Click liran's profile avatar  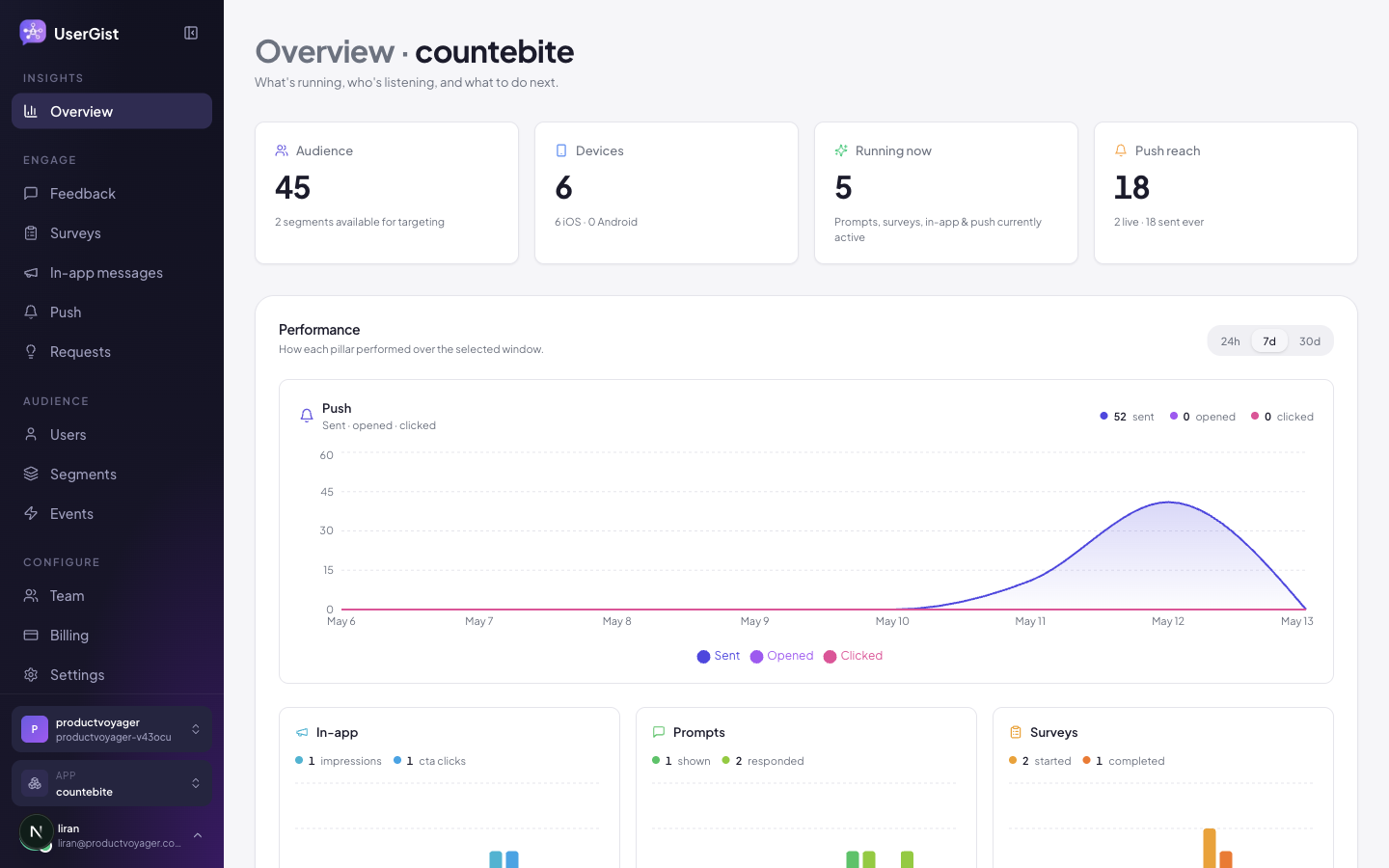[36, 831]
